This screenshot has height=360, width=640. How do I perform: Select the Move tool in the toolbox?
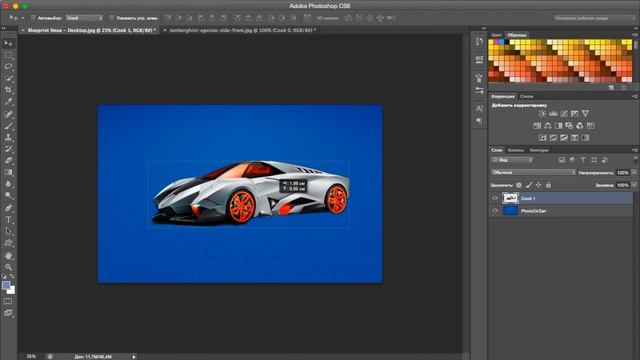pyautogui.click(x=8, y=43)
